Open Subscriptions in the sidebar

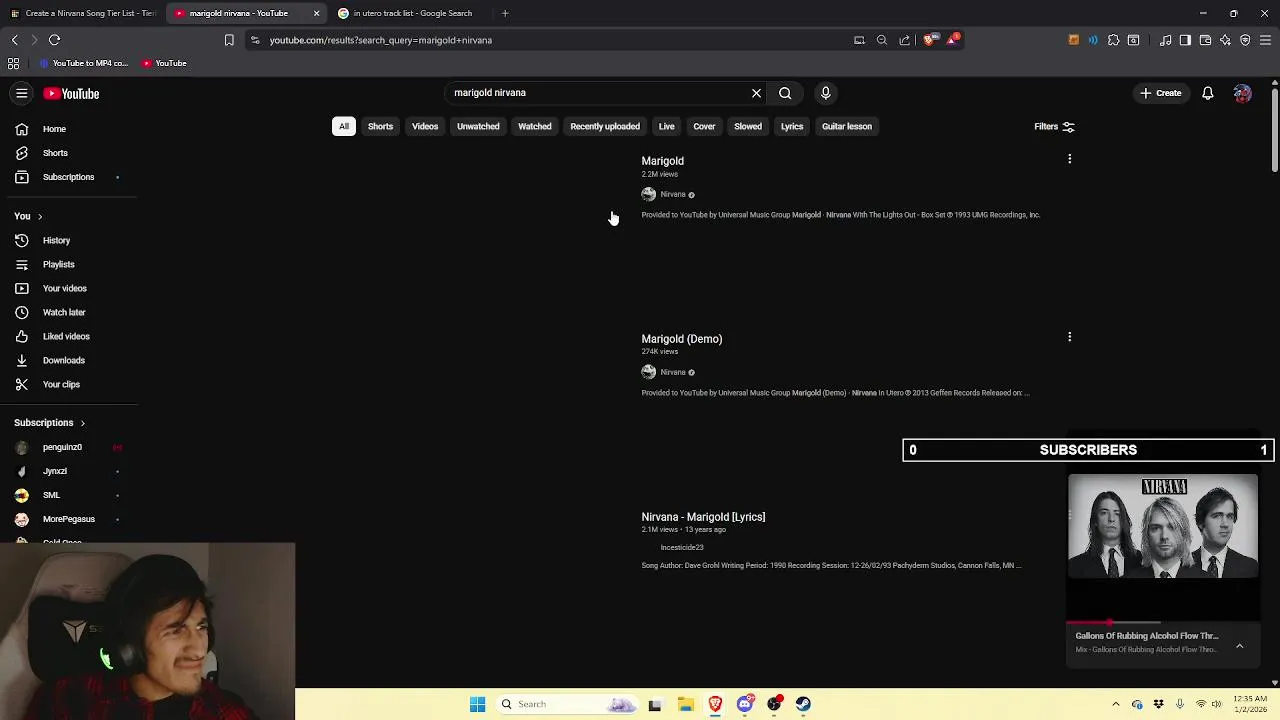pos(68,177)
